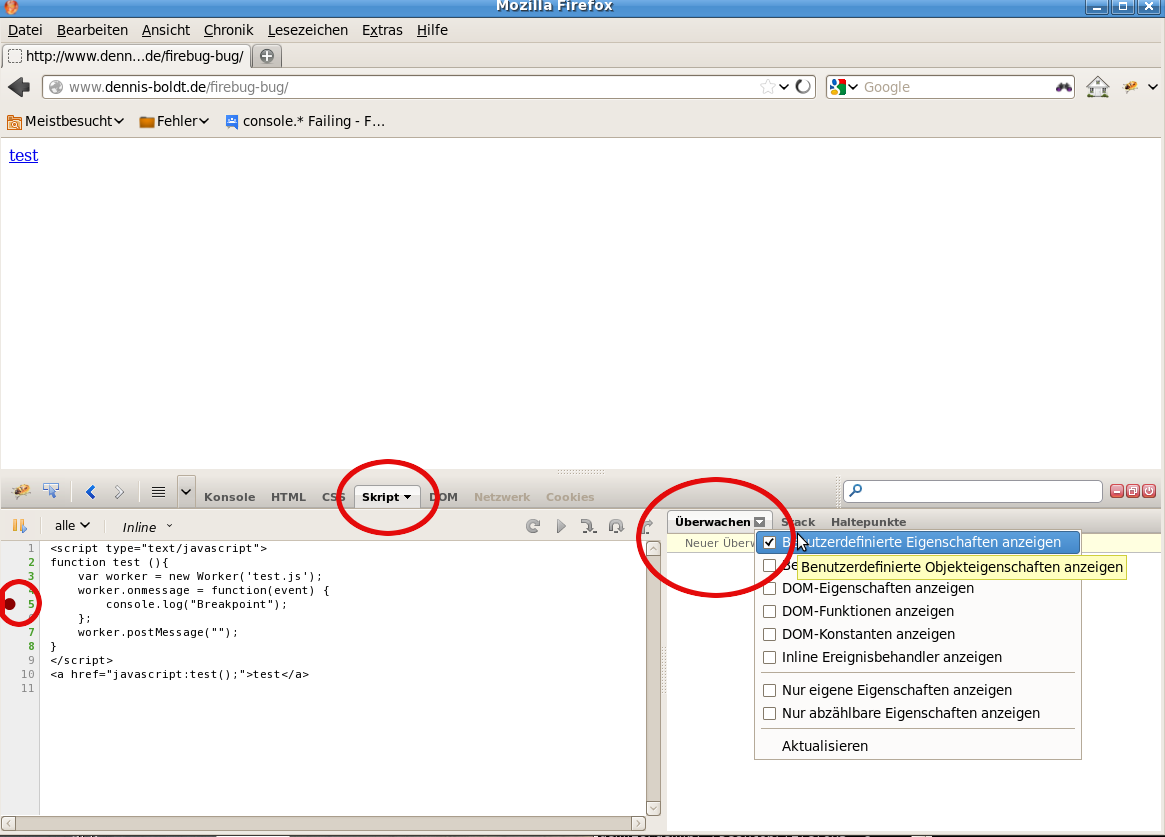Image resolution: width=1165 pixels, height=837 pixels.
Task: Switch to the Konsole tab
Action: pos(230,497)
